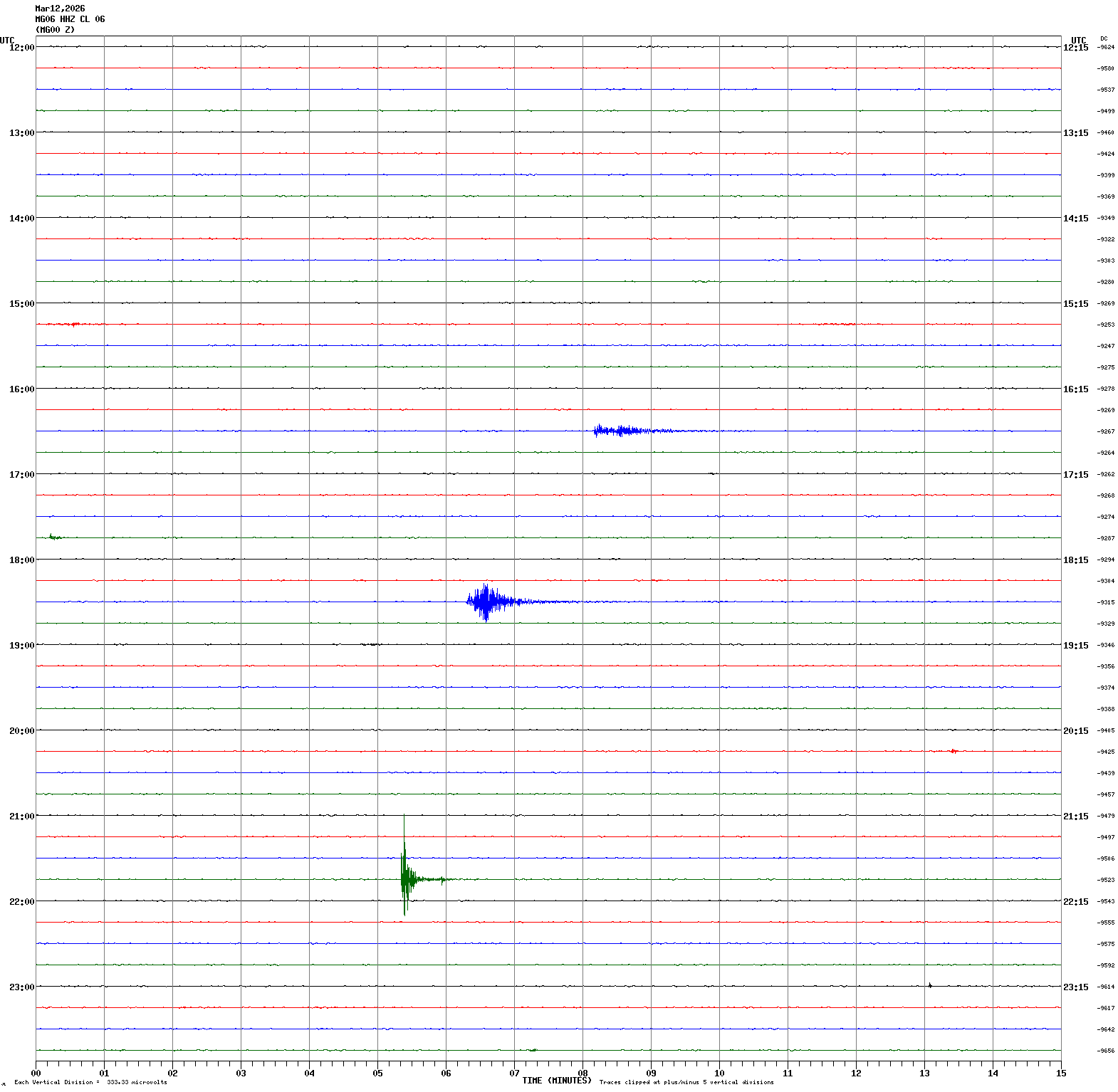Click the 21:15 time label on right axis

pos(1075,816)
